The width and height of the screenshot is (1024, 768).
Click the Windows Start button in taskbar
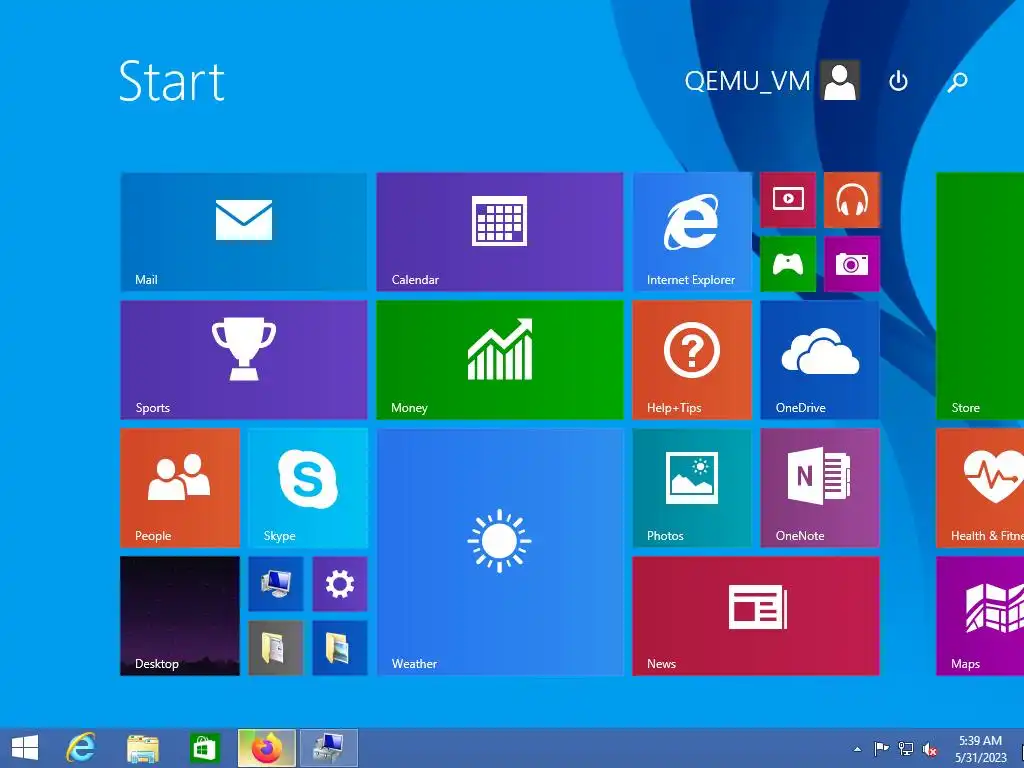click(25, 748)
